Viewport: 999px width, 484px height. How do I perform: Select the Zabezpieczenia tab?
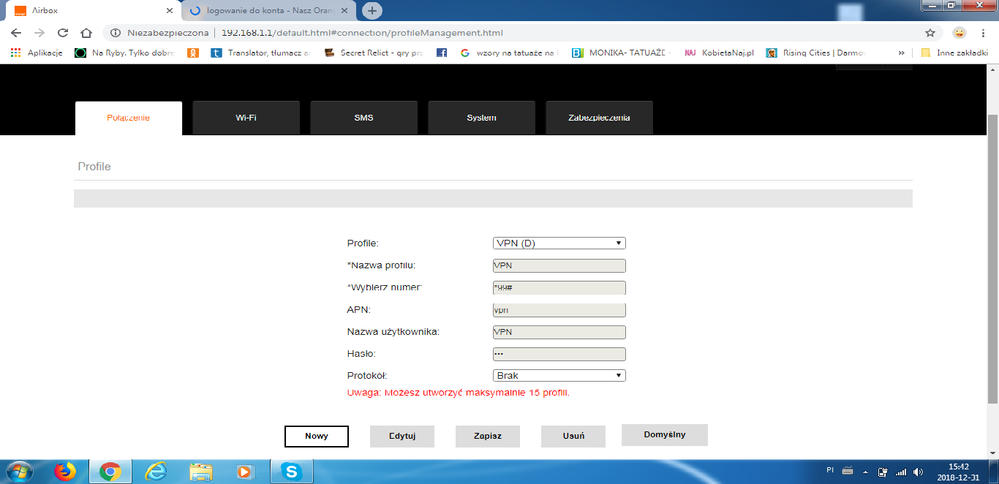tap(600, 118)
